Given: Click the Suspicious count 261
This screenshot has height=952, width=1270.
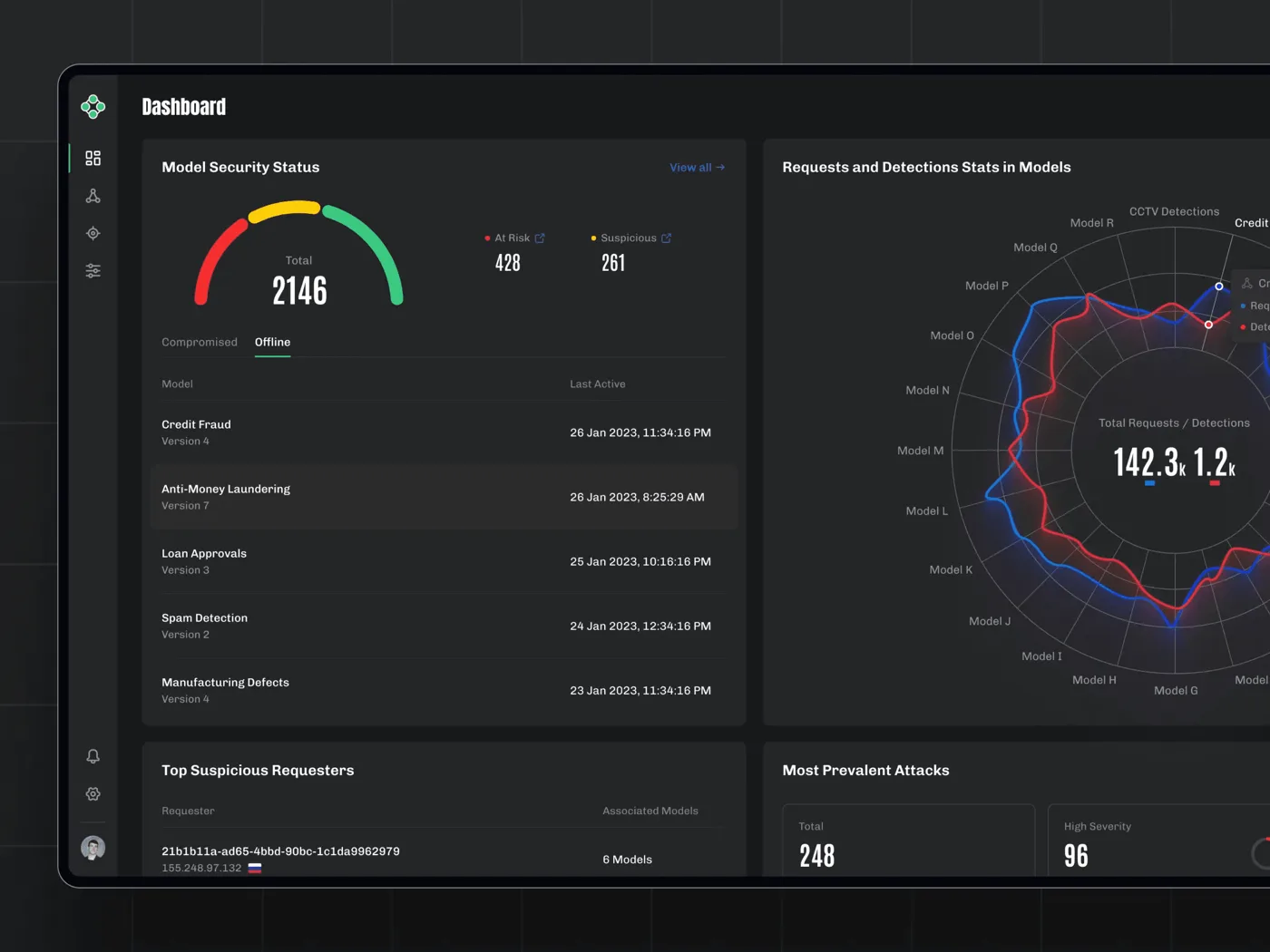Looking at the screenshot, I should [x=613, y=263].
